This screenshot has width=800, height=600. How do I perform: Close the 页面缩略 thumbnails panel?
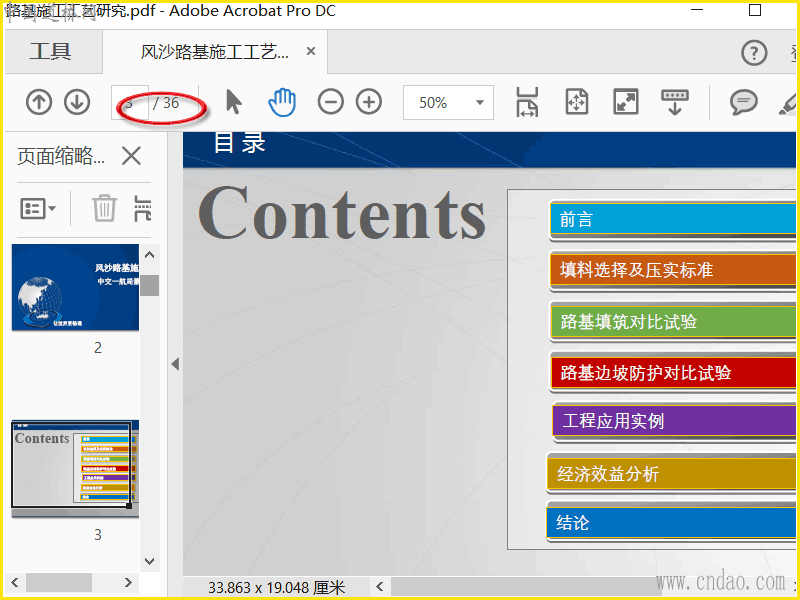pyautogui.click(x=132, y=156)
